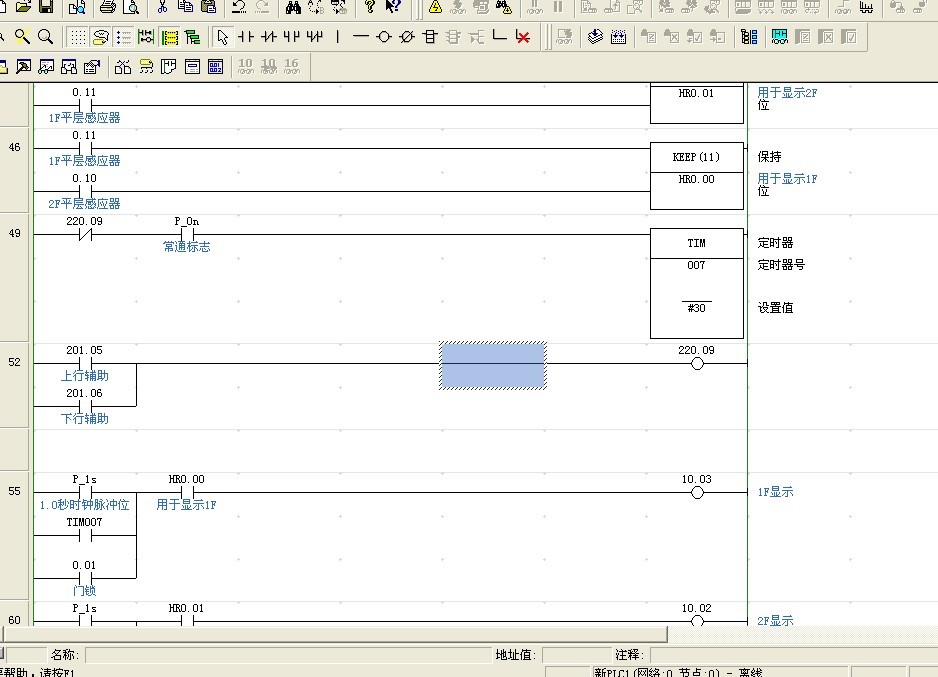Click the magnifier zoom icon
This screenshot has width=938, height=677.
click(x=44, y=37)
